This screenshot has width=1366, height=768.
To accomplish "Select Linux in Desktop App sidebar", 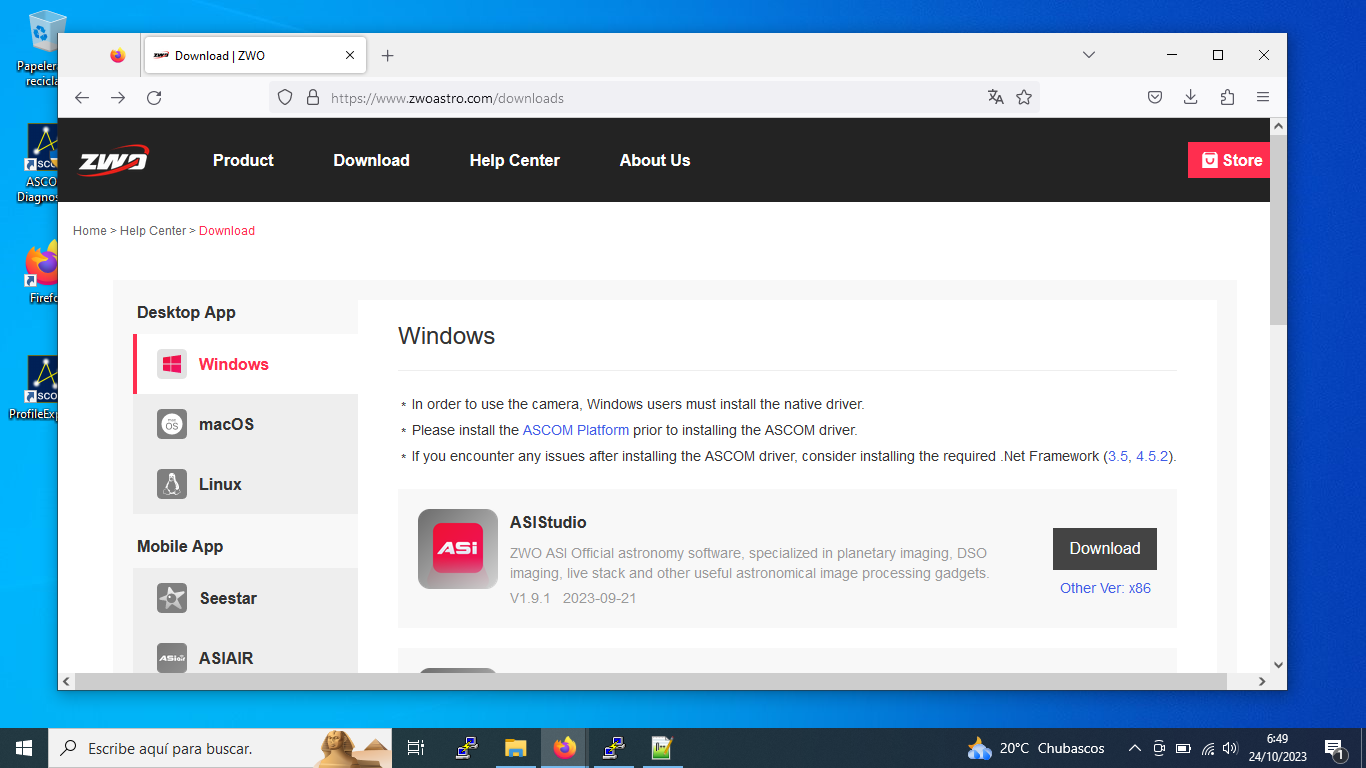I will 220,484.
